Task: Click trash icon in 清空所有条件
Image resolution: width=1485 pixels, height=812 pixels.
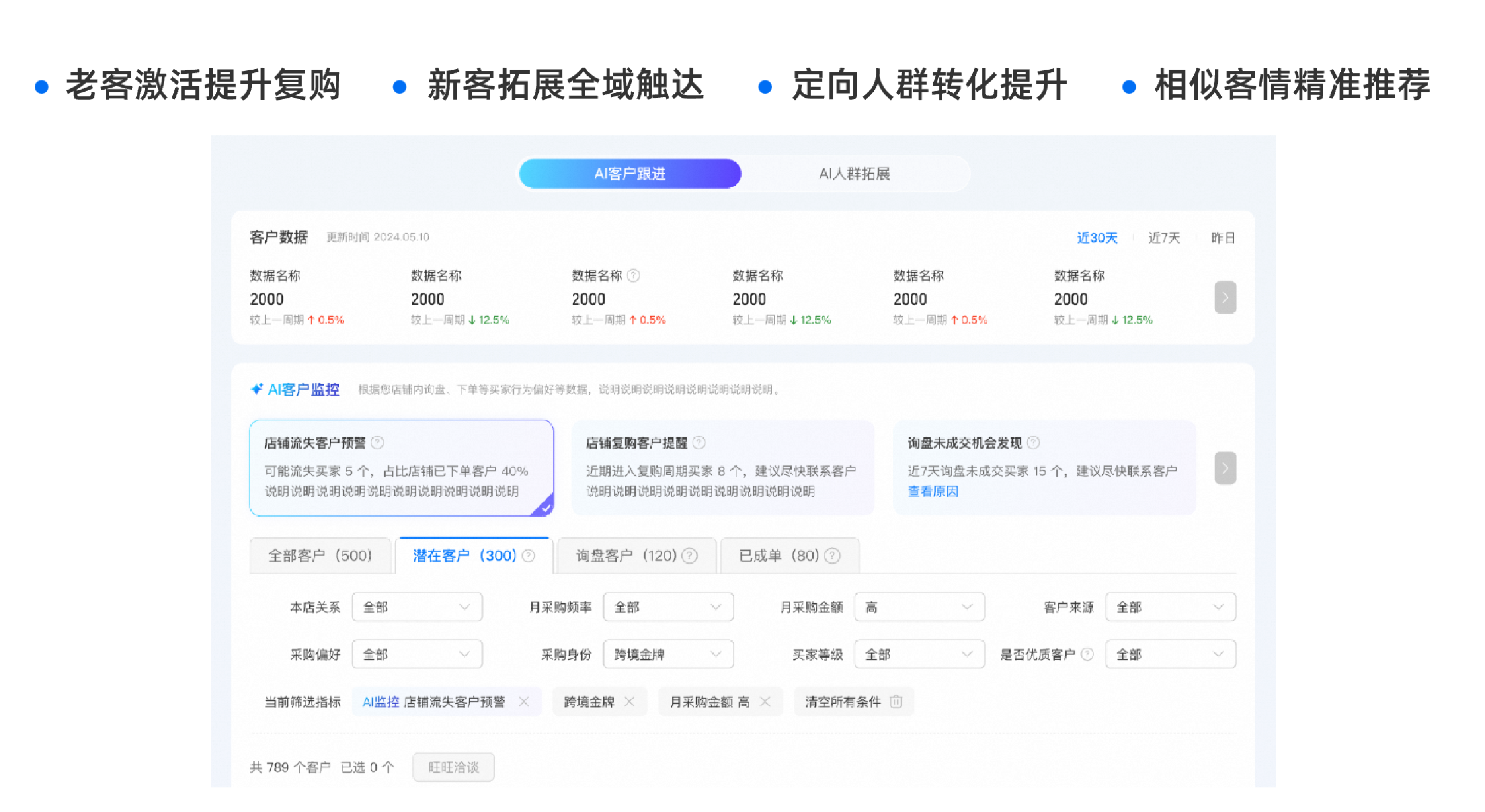Action: tap(896, 701)
